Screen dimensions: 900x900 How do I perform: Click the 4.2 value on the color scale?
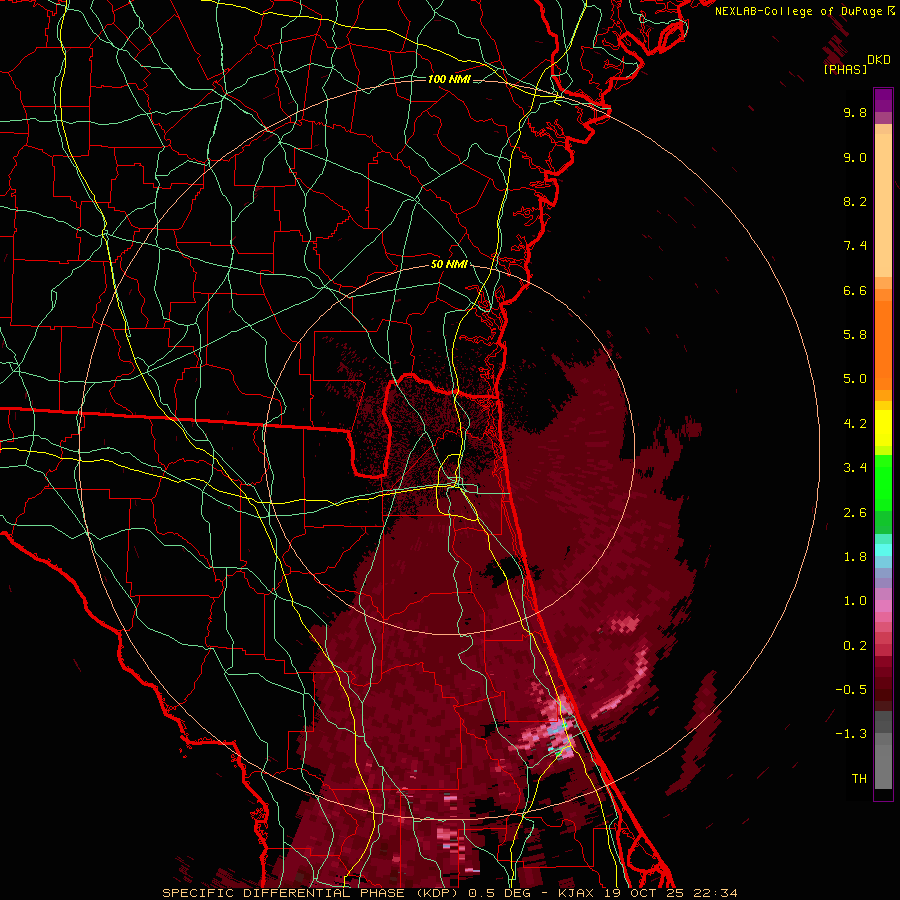coord(855,424)
